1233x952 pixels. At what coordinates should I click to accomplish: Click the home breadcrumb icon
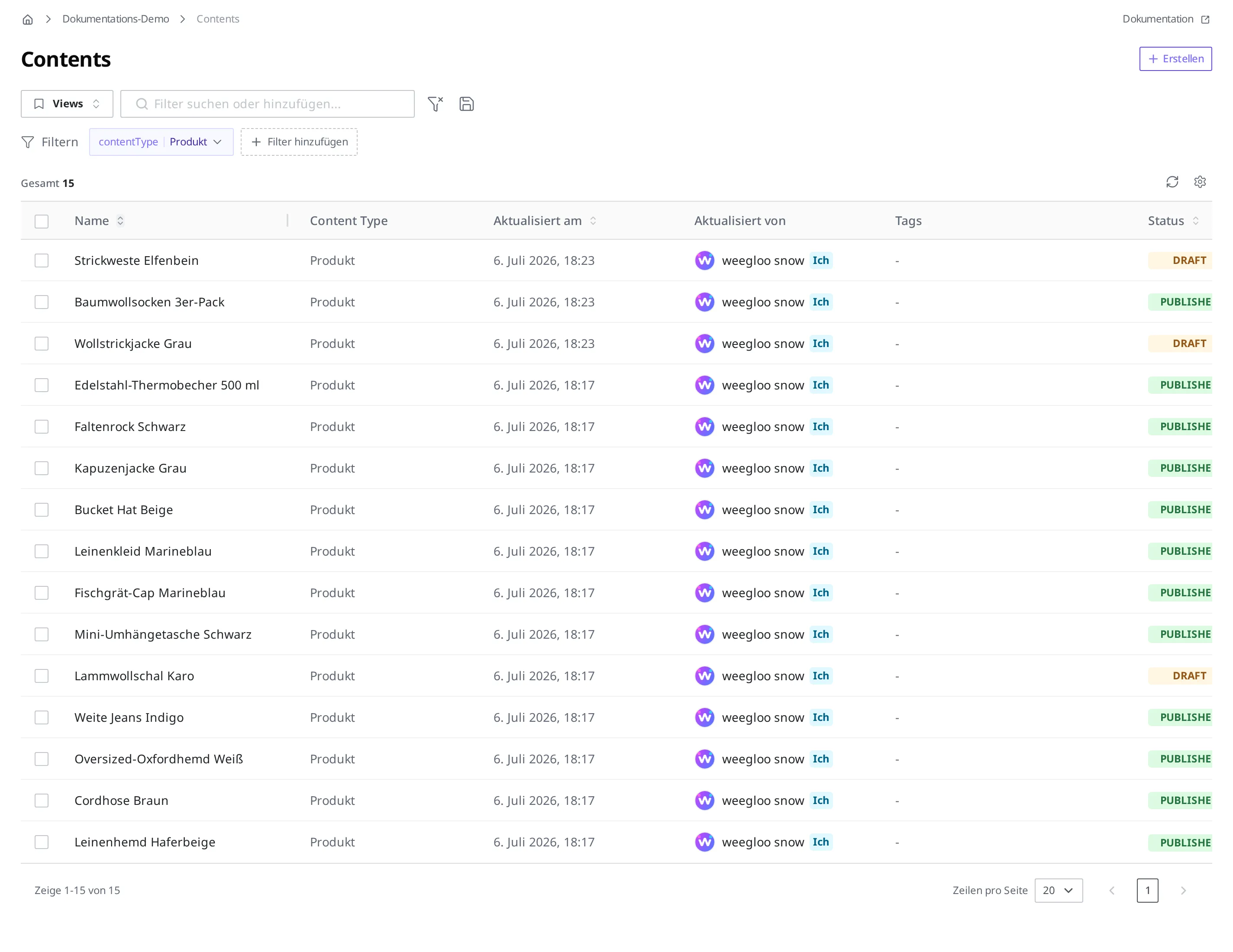28,19
